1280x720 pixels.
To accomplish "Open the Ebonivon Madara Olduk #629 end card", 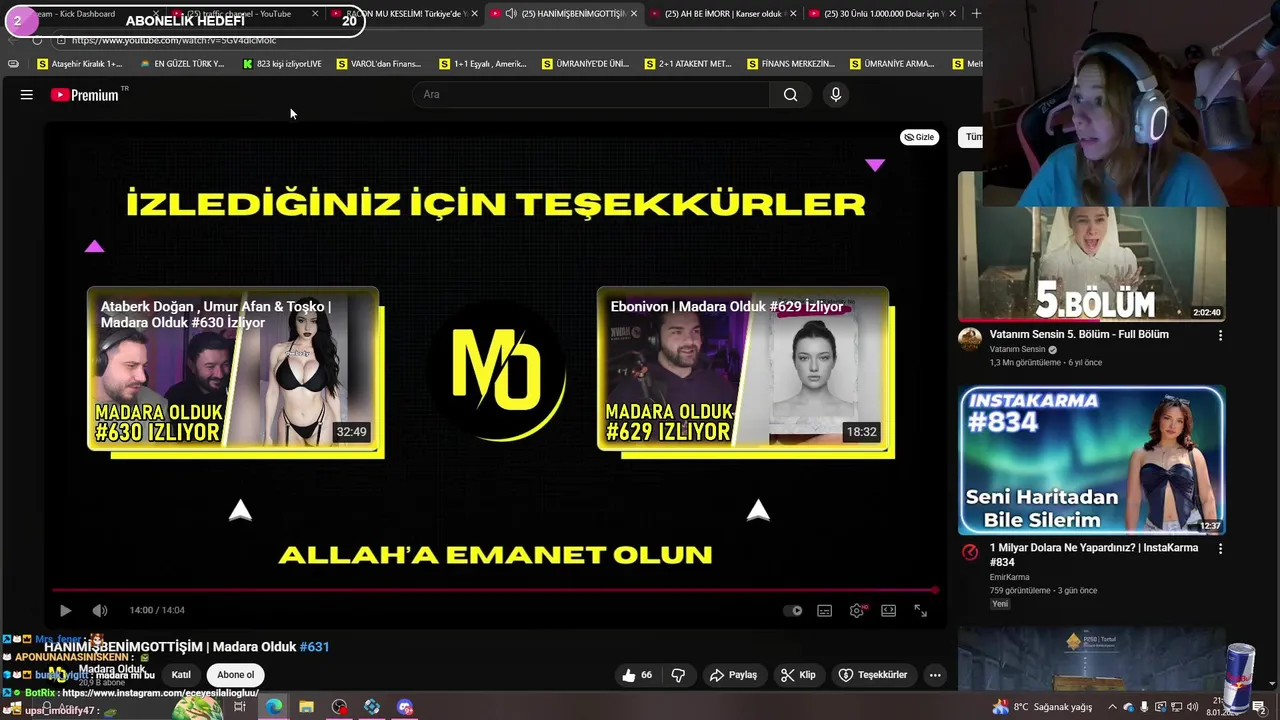I will tap(743, 368).
